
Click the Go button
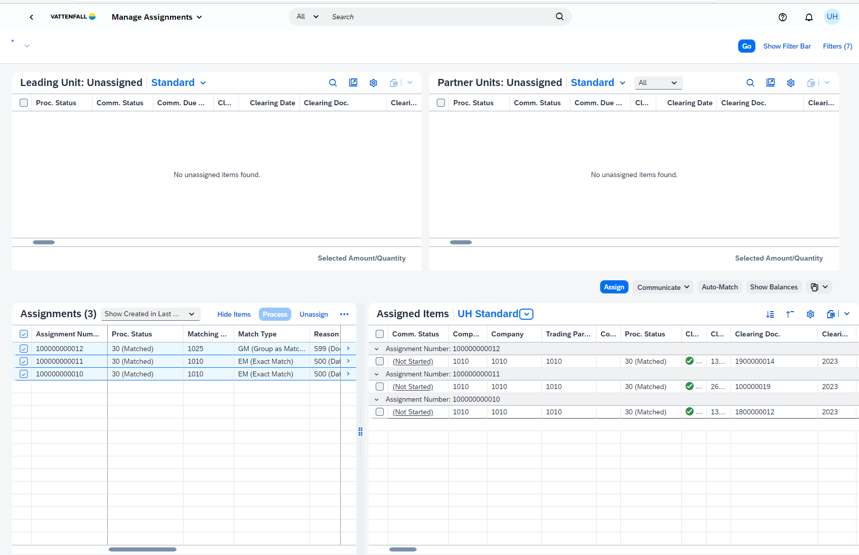pos(746,46)
